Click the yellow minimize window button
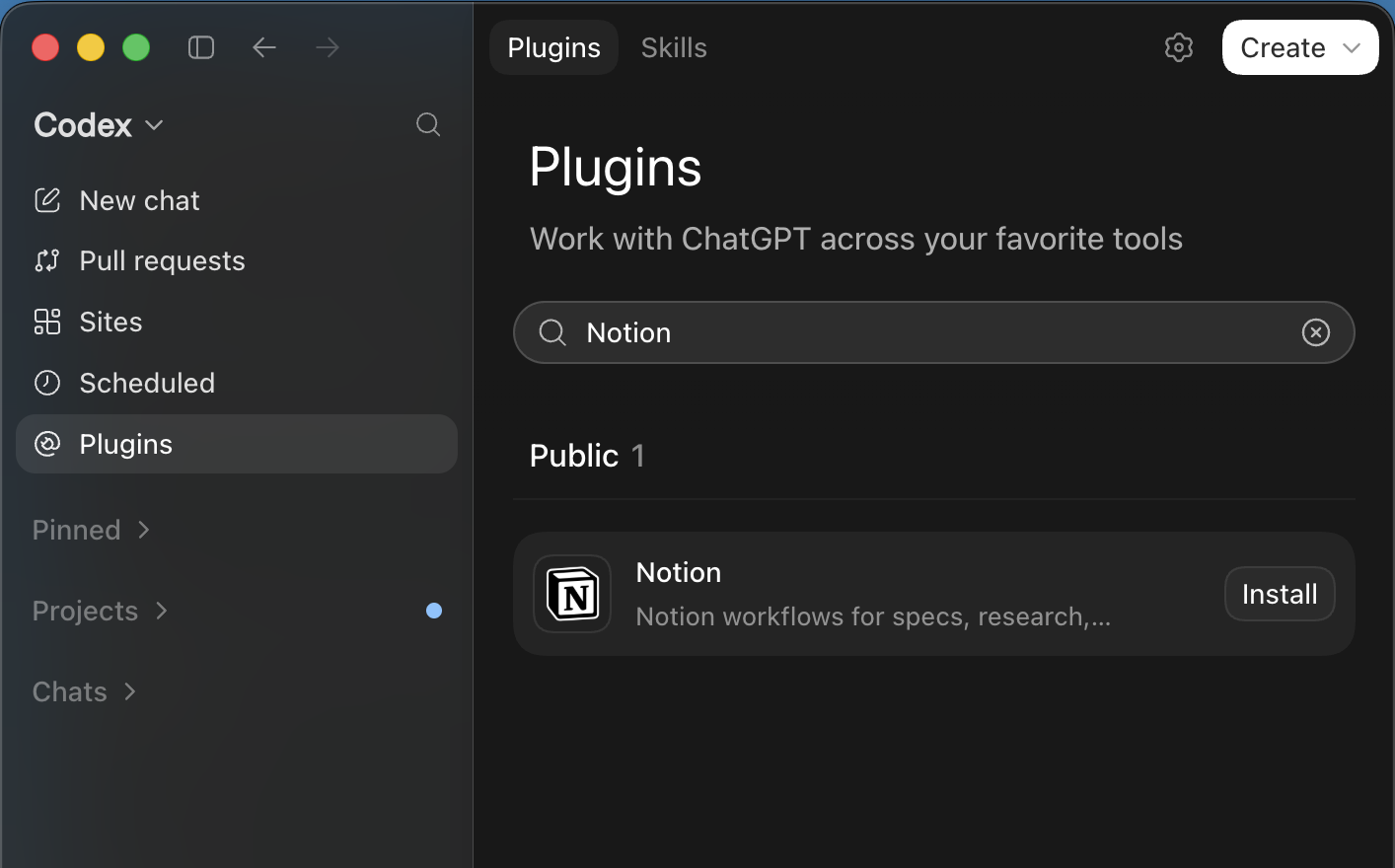1395x868 pixels. (91, 47)
